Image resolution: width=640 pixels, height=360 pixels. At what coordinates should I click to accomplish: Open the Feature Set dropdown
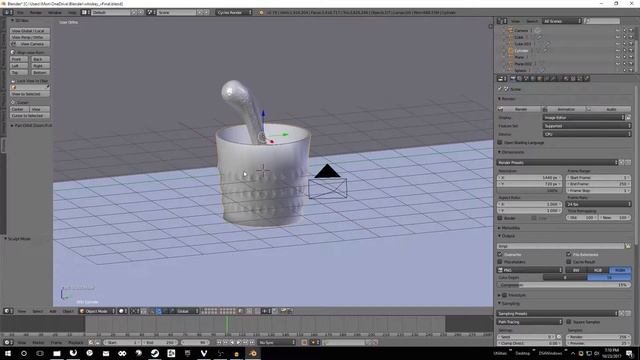587,126
